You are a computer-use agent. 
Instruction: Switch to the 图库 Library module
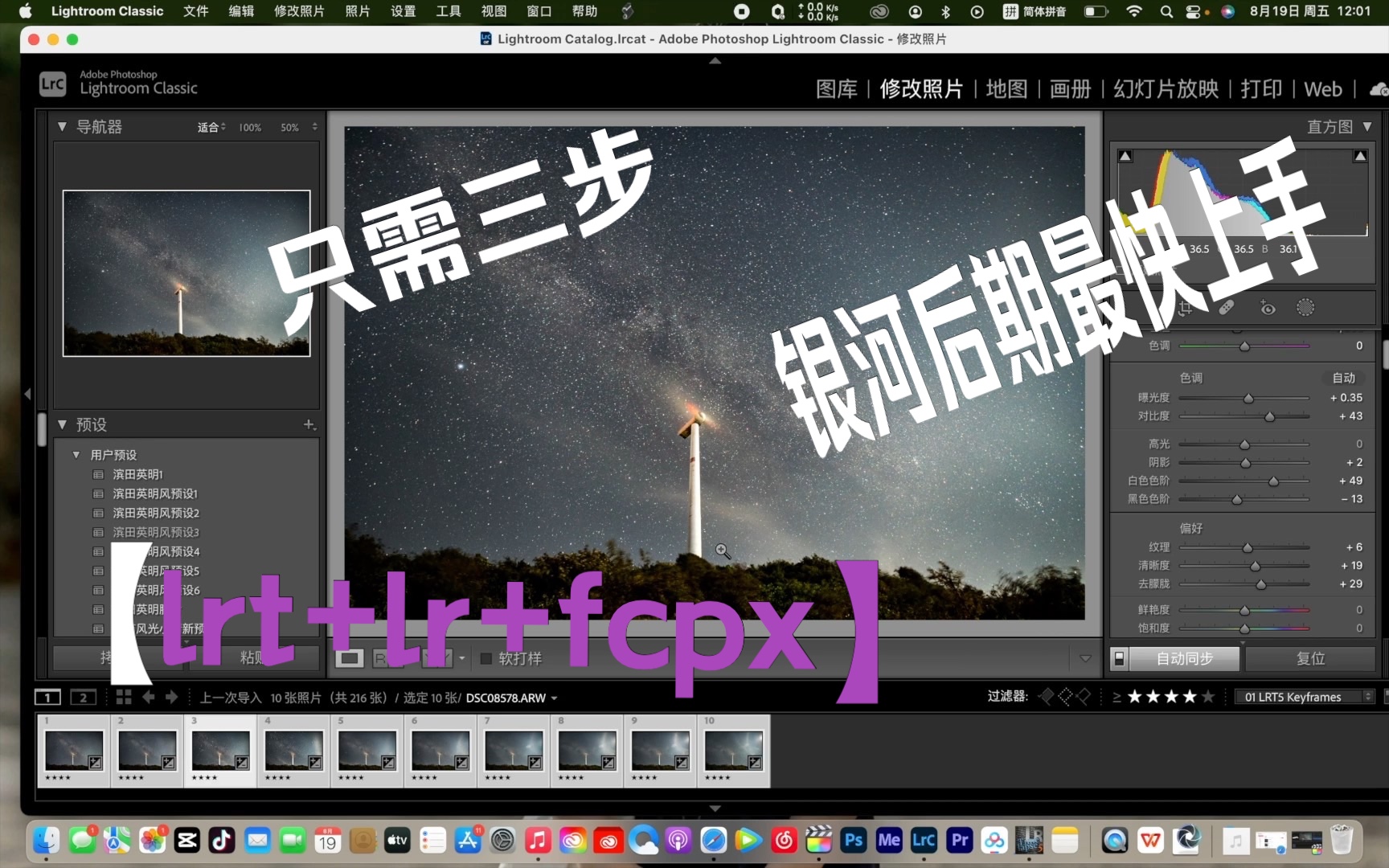[837, 89]
